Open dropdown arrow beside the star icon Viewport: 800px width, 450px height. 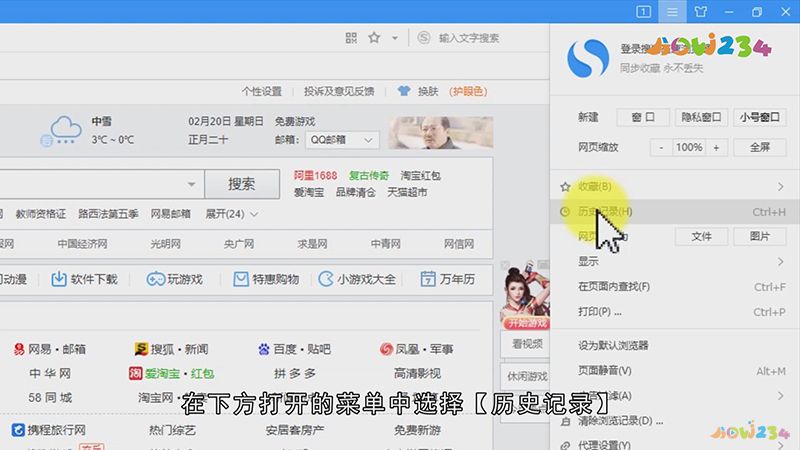pos(394,38)
